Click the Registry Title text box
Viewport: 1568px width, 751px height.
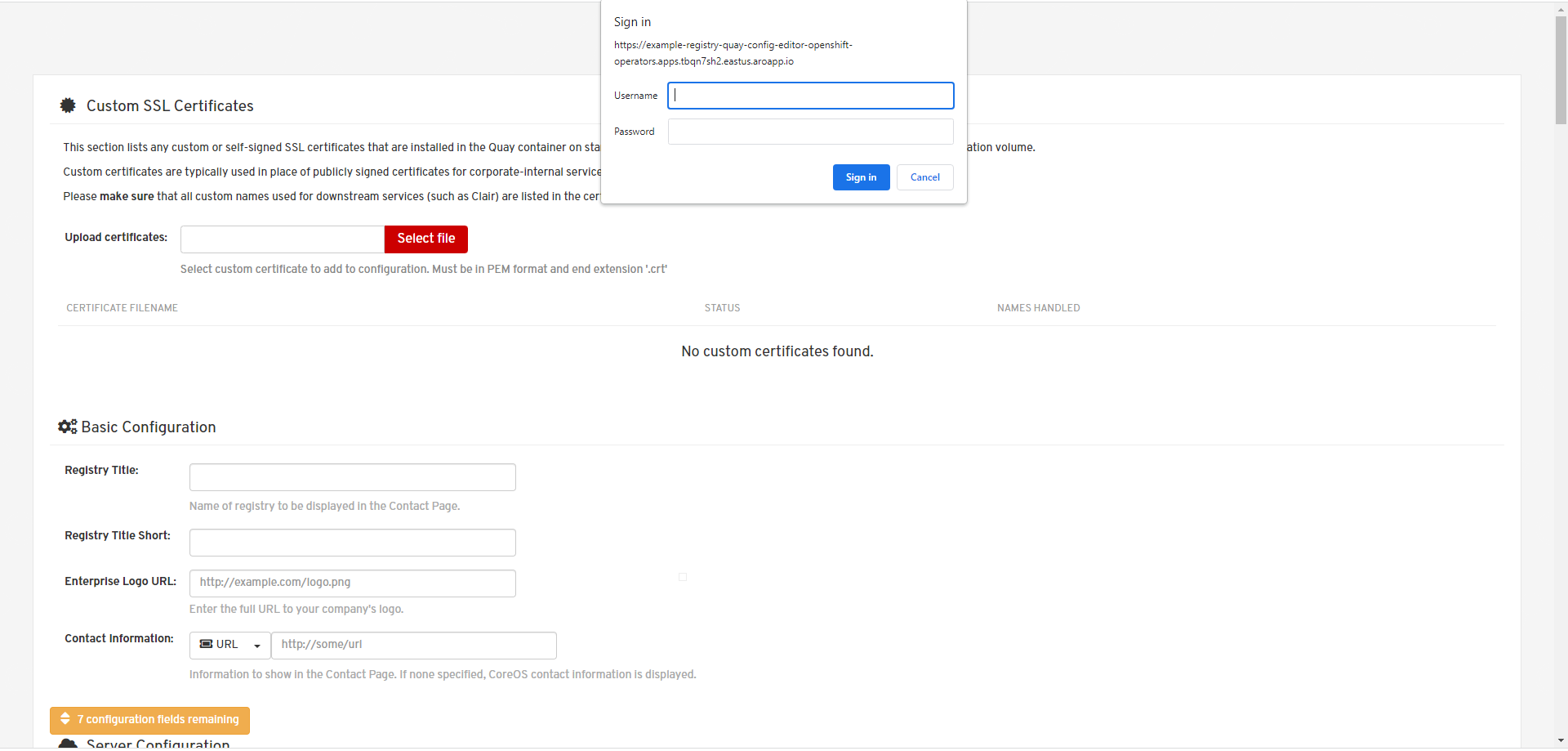pyautogui.click(x=352, y=476)
